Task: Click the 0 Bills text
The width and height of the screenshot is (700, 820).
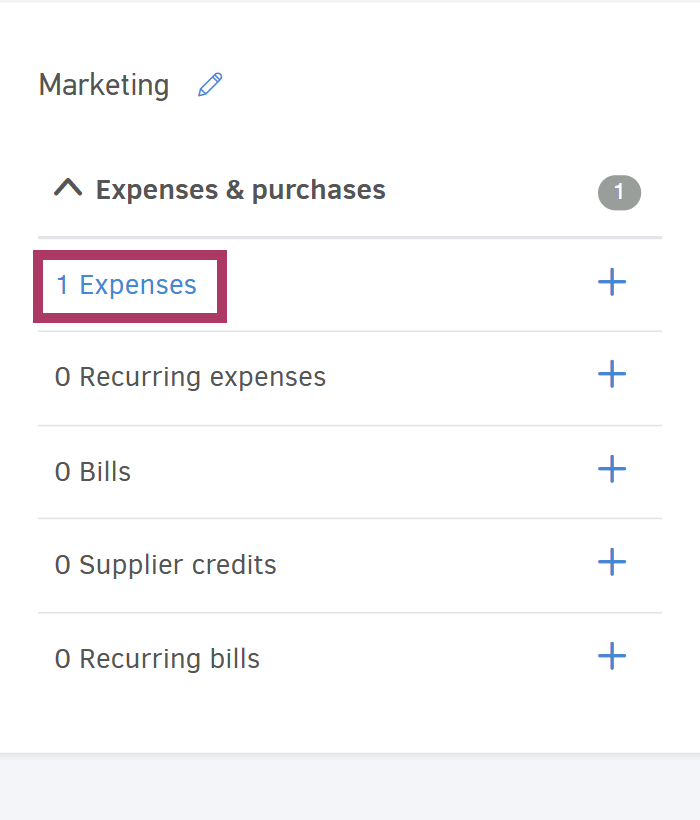Action: (93, 472)
